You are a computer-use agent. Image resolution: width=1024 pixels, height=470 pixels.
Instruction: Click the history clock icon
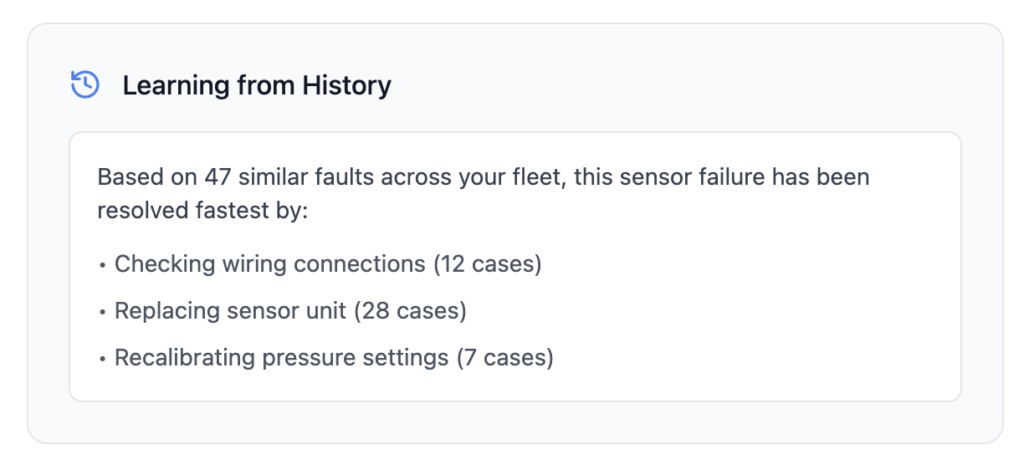[x=85, y=85]
